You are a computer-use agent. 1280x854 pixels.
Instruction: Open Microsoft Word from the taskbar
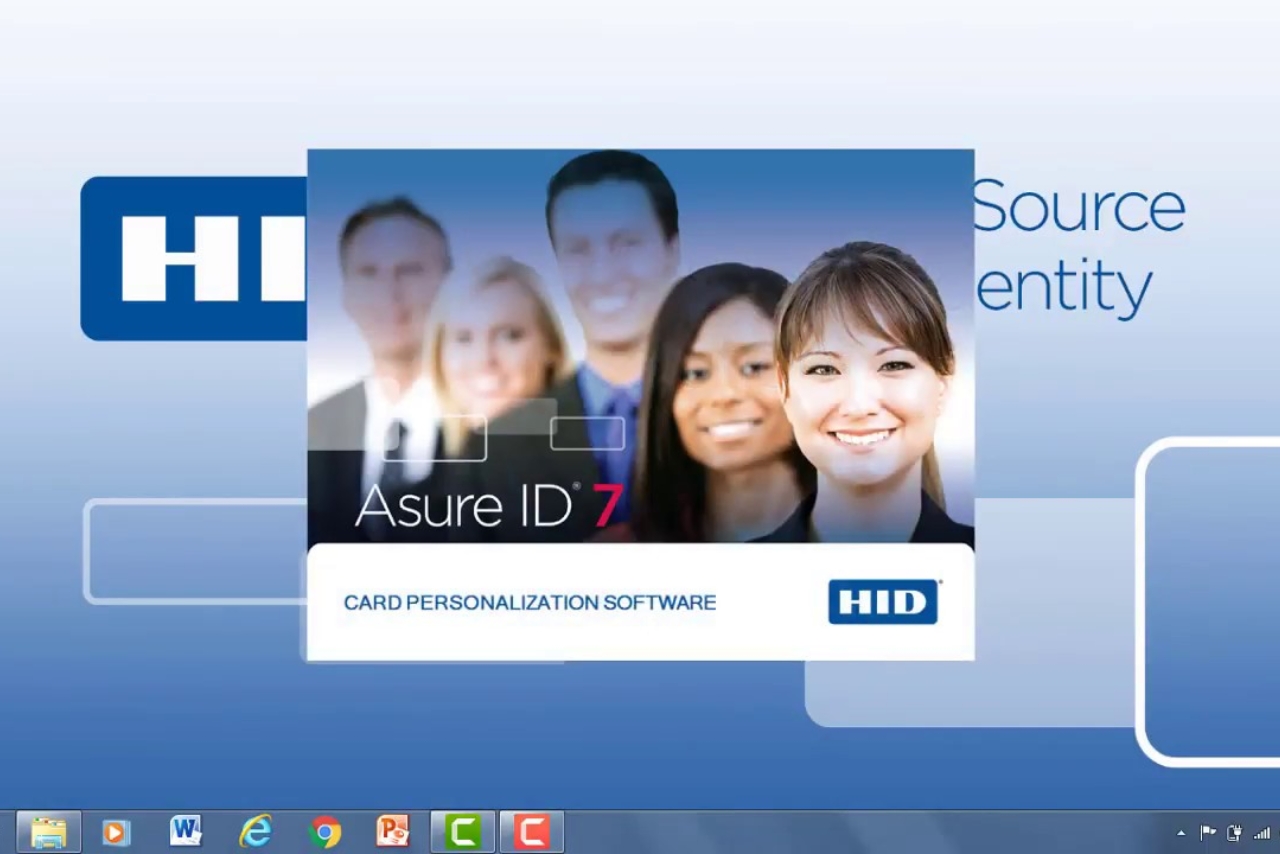coord(186,832)
